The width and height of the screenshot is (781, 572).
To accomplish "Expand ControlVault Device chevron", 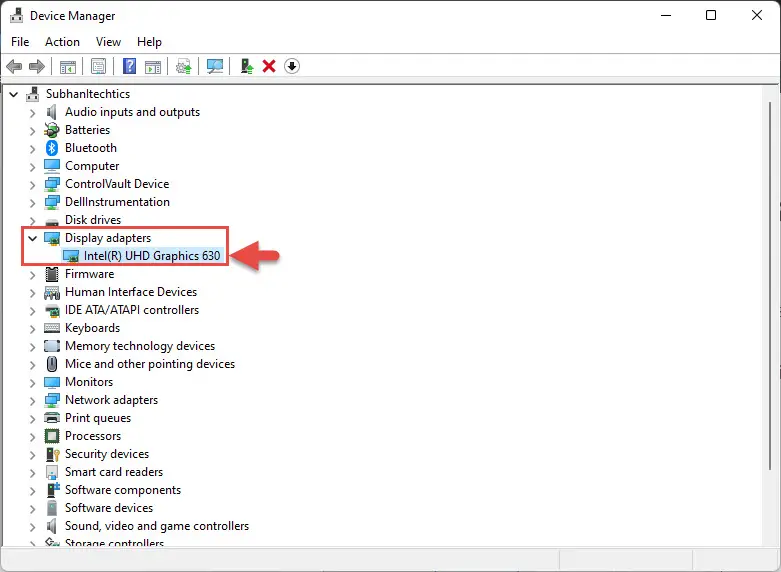I will tap(32, 185).
